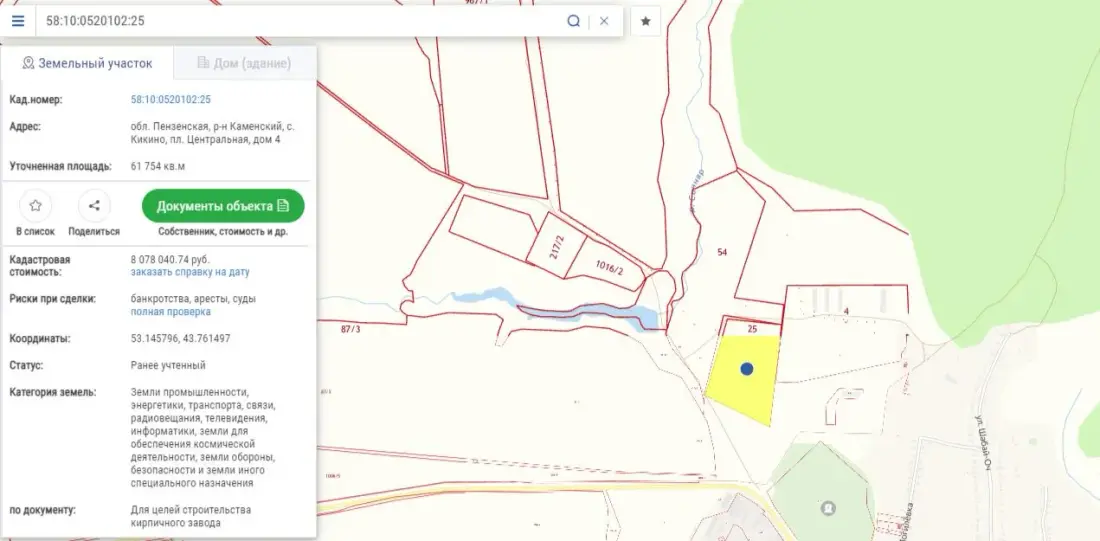The height and width of the screenshot is (541, 1100).
Task: Open Документы объекта green button
Action: tap(223, 206)
